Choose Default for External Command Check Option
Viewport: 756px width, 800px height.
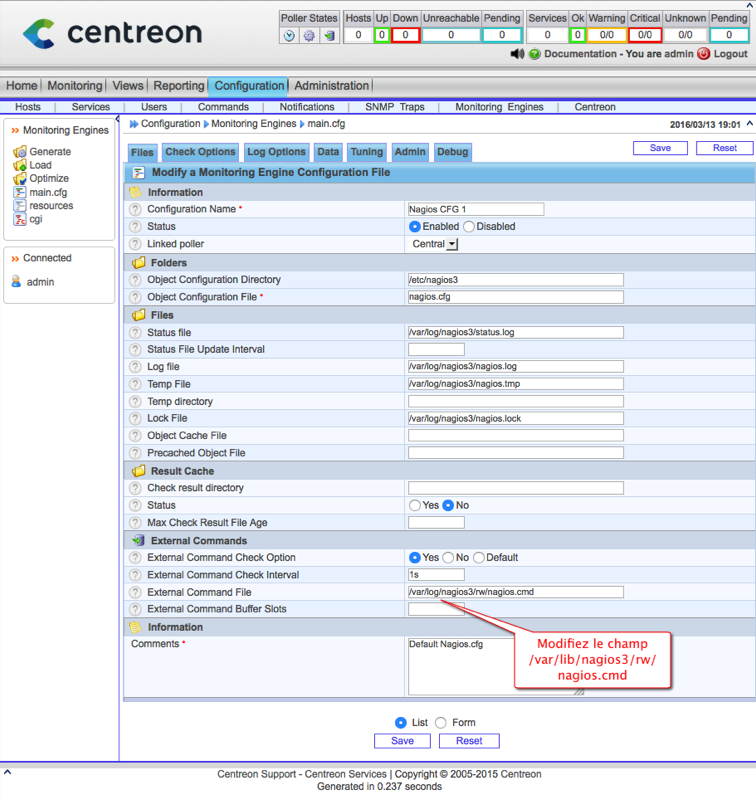(x=479, y=558)
